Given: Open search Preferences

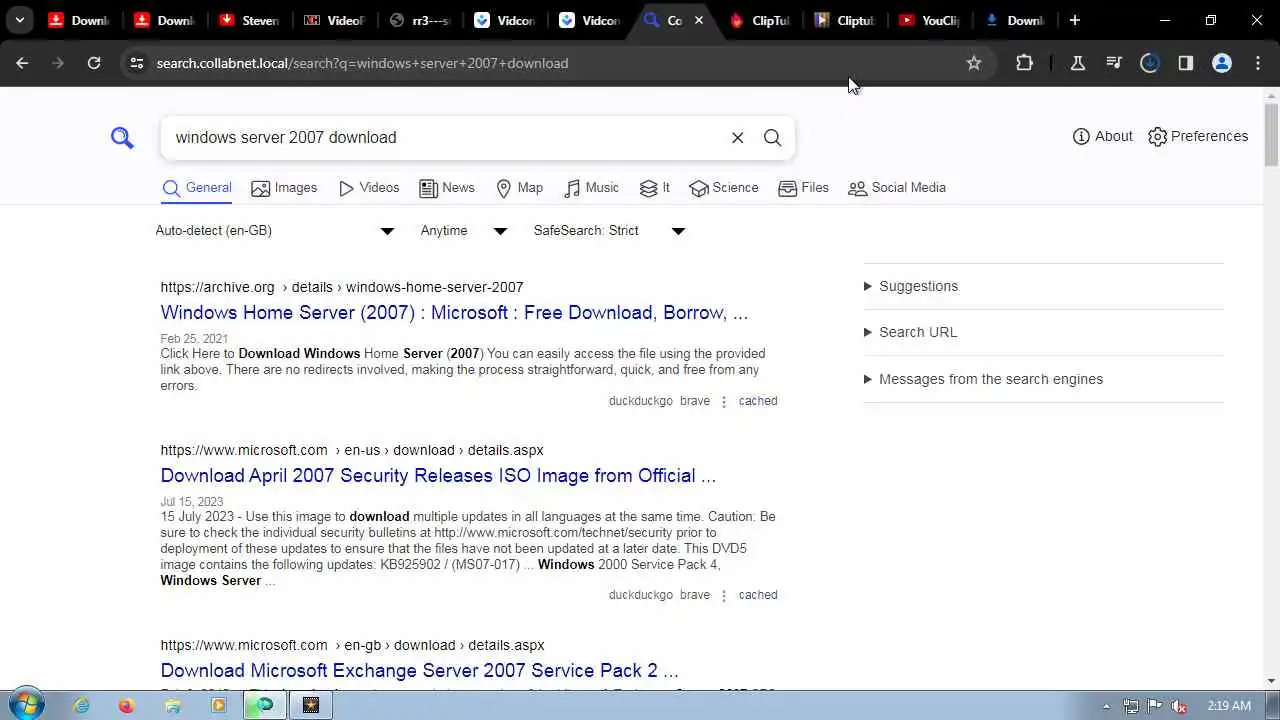Looking at the screenshot, I should [x=1198, y=136].
